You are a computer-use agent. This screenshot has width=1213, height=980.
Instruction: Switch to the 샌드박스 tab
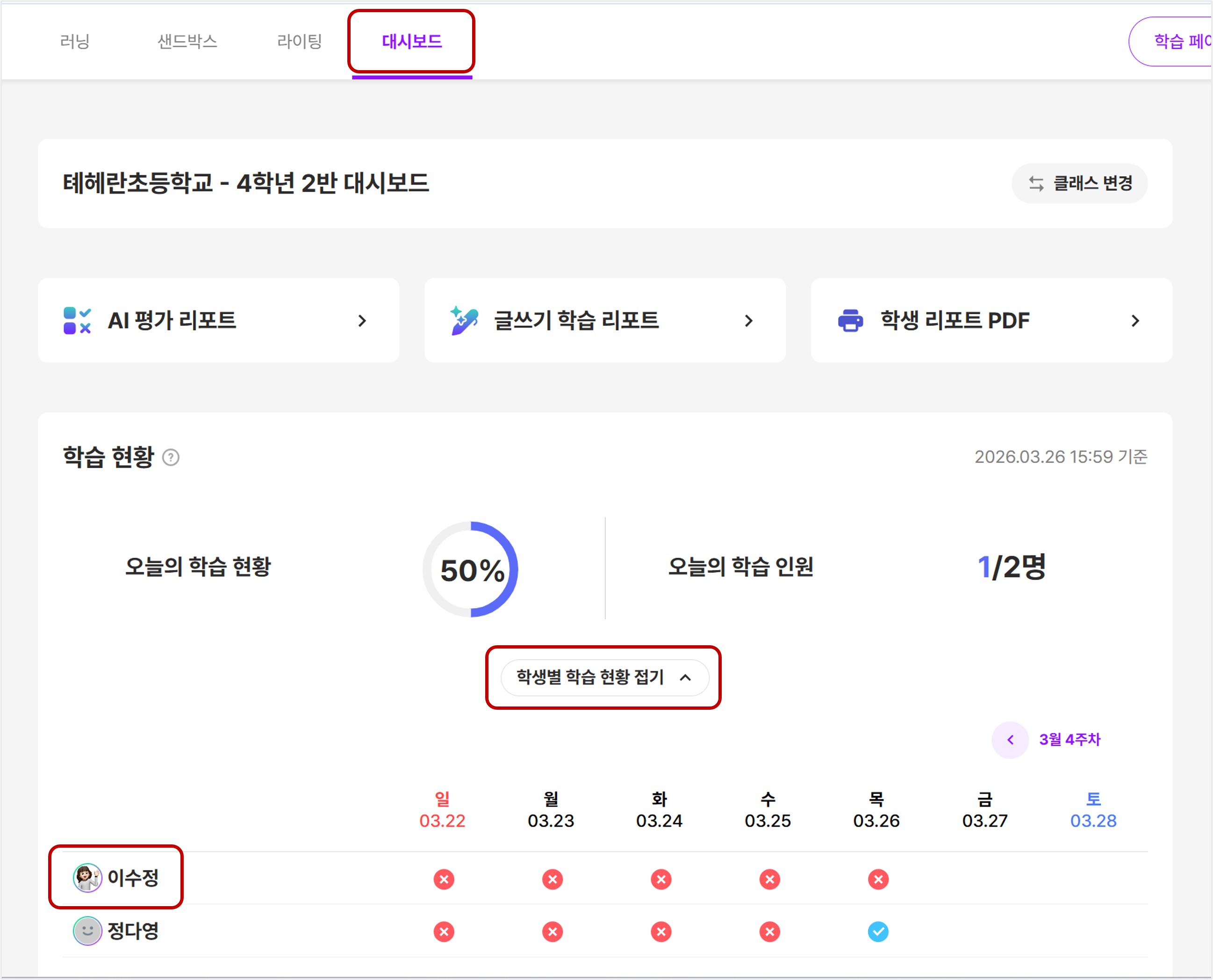(x=187, y=41)
